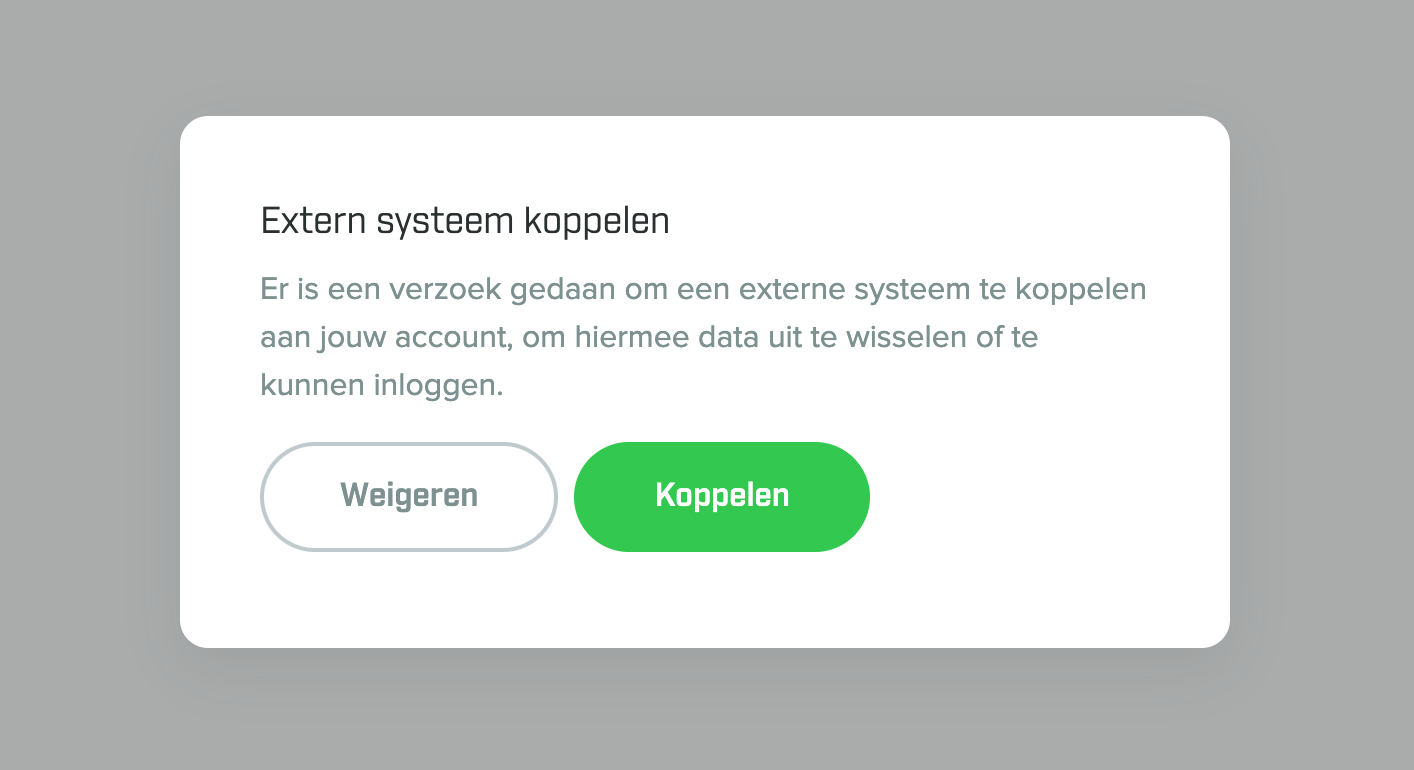1414x770 pixels.
Task: Click the heading above the description paragraph
Action: tap(465, 221)
